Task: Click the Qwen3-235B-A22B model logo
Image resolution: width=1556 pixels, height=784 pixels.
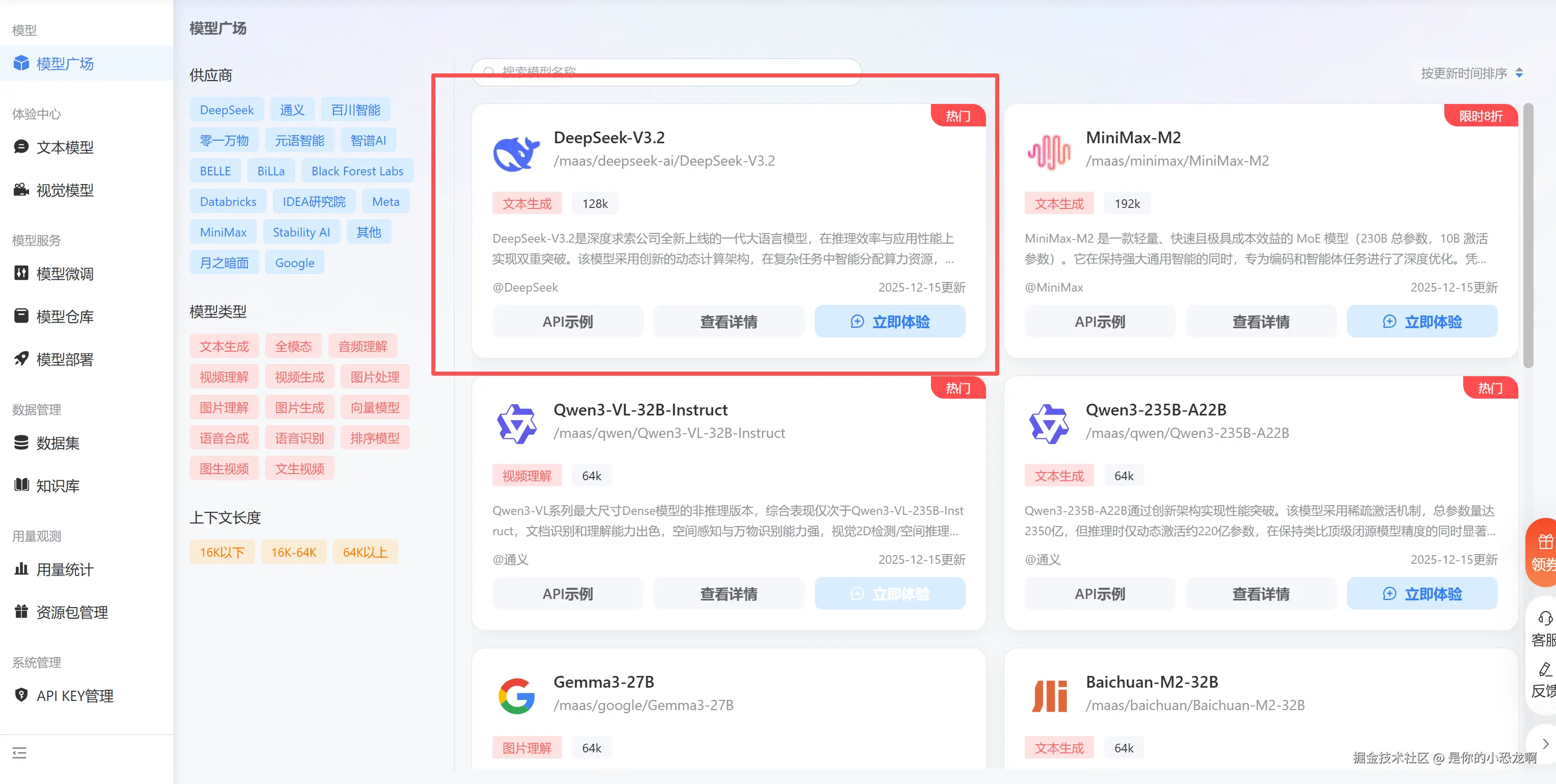Action: [1049, 424]
